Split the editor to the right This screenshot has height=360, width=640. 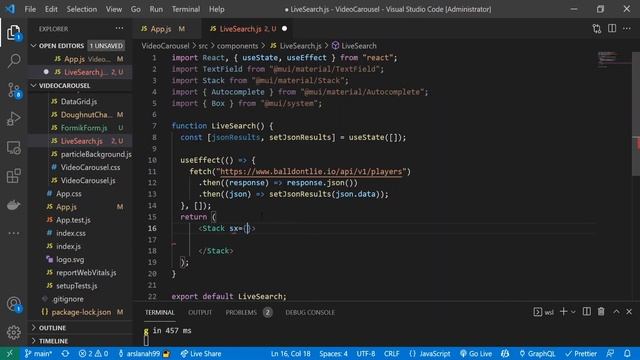[x=612, y=29]
